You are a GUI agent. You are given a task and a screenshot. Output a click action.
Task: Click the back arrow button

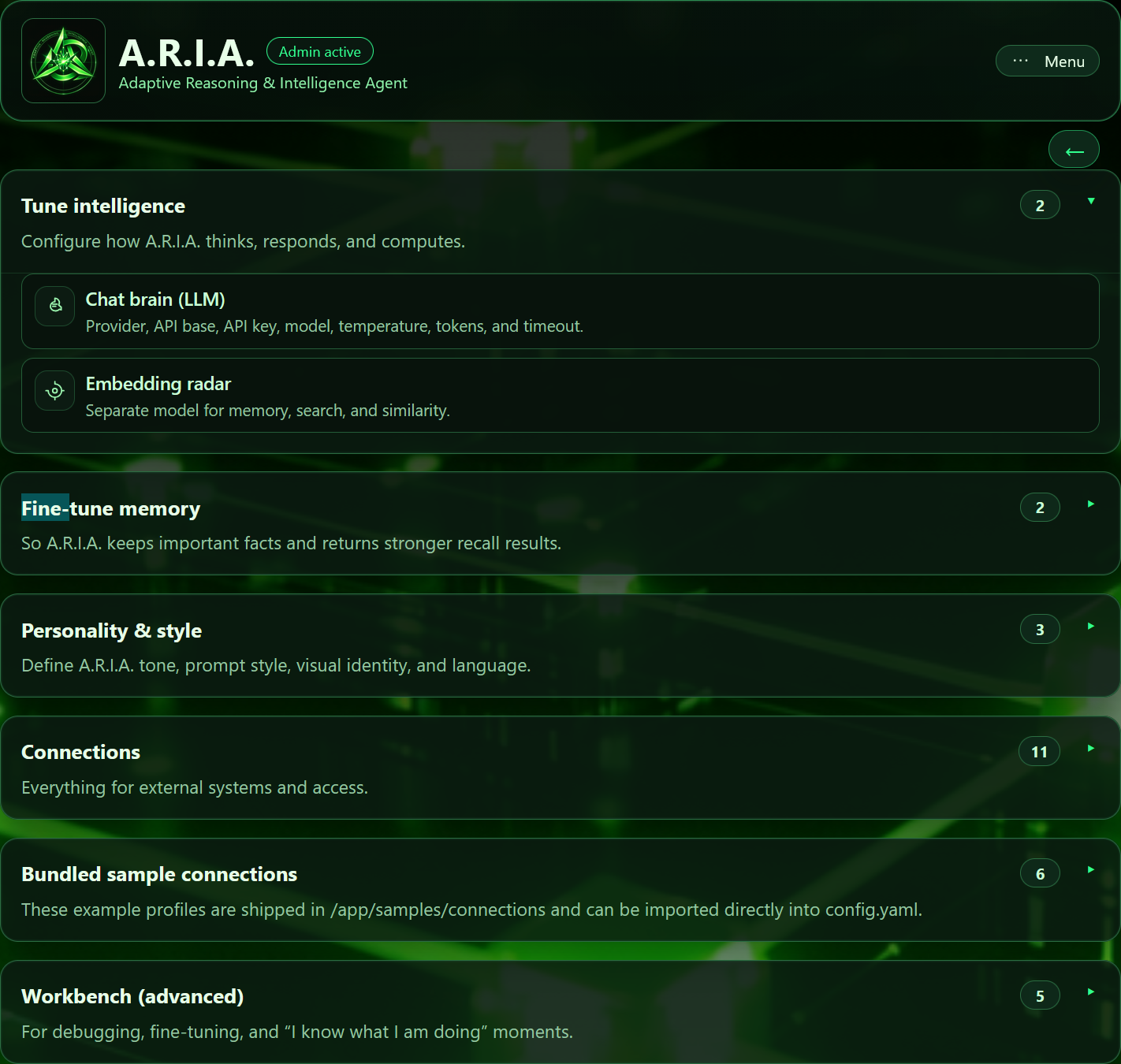click(1074, 150)
